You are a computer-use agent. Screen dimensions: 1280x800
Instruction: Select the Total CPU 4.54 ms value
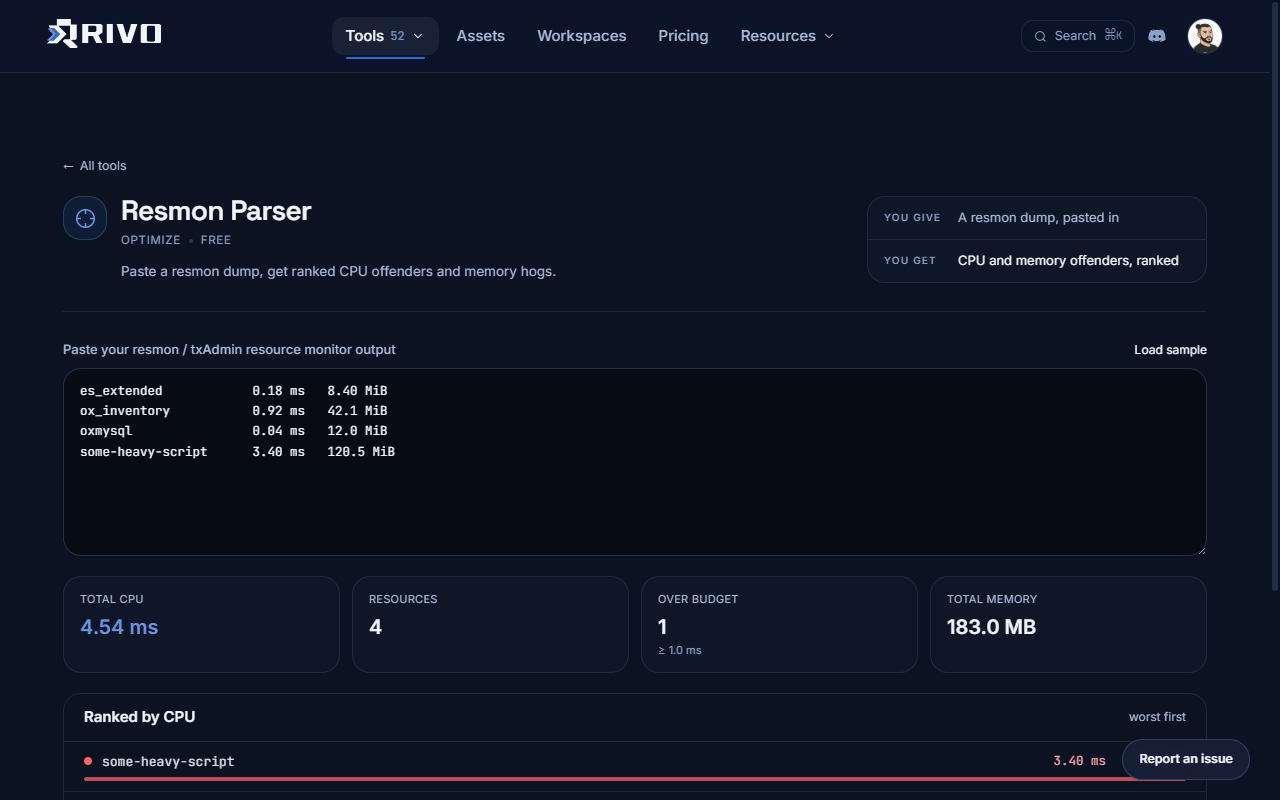[119, 627]
